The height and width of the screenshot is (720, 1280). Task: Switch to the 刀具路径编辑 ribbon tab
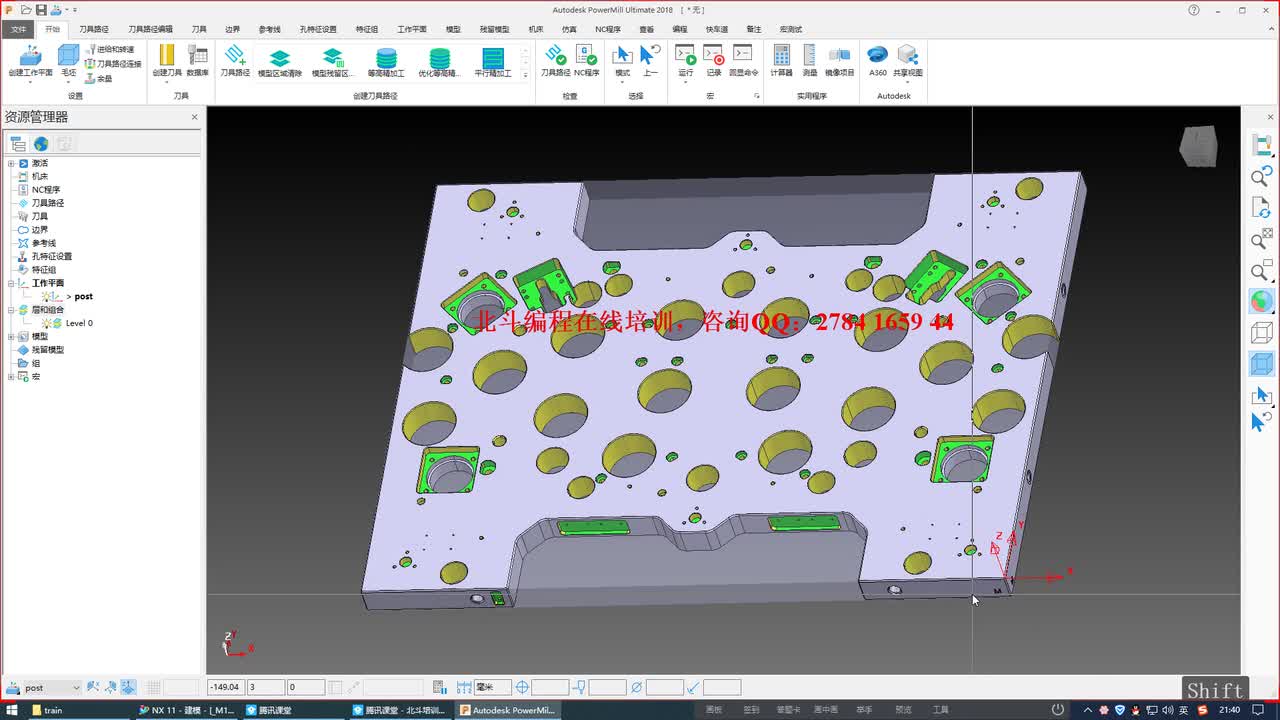pyautogui.click(x=150, y=29)
